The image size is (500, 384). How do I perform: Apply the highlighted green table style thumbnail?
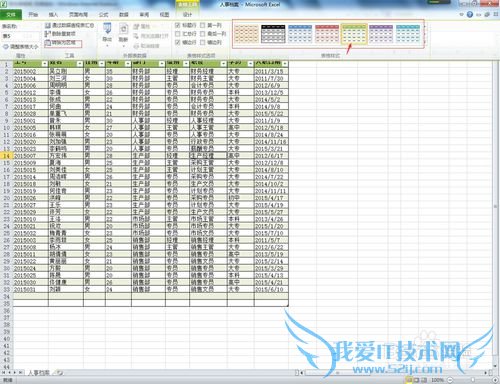354,34
